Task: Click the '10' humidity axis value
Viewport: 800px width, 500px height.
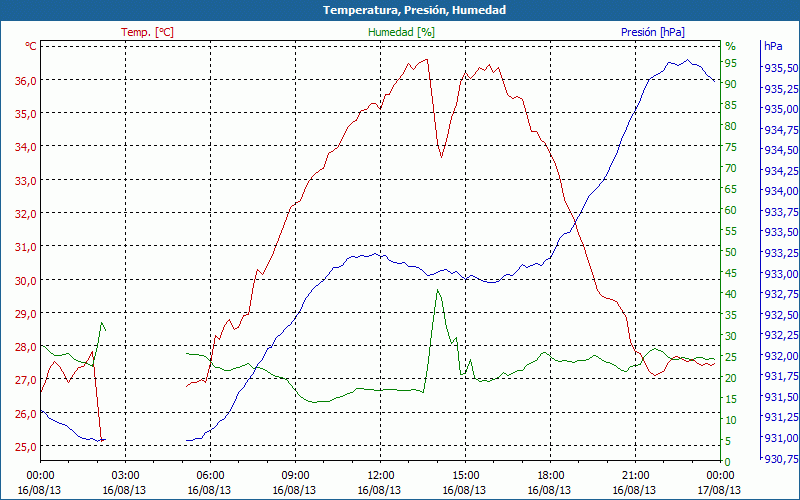Action: (x=731, y=420)
